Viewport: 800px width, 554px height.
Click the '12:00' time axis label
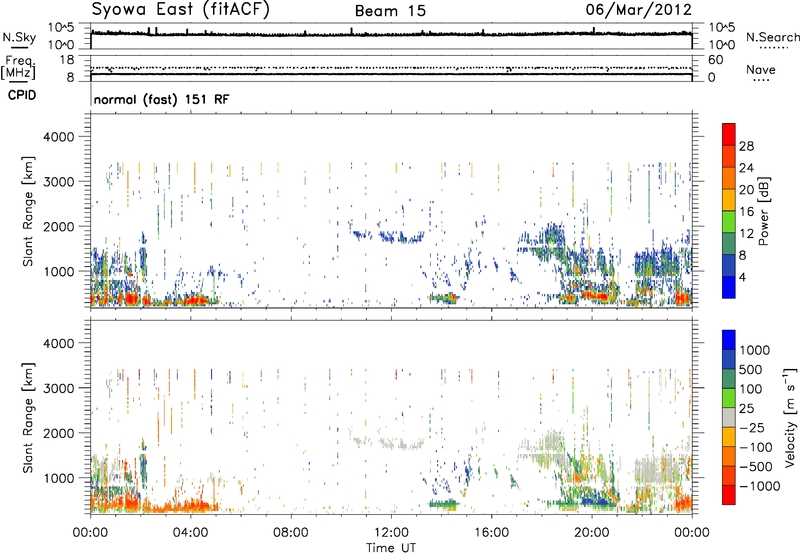point(391,533)
